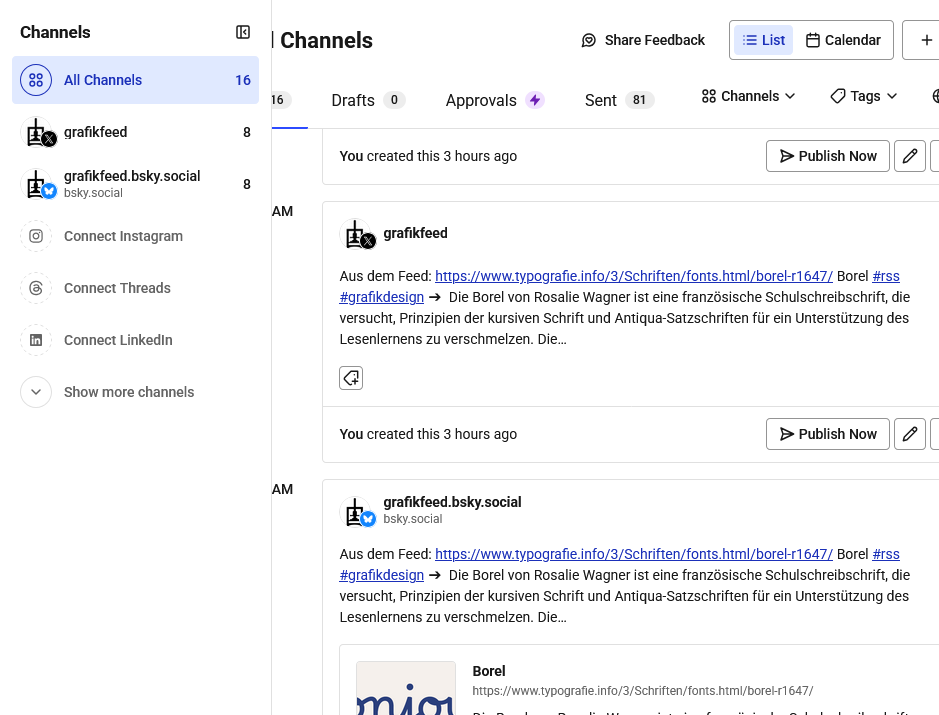
Task: Open grafikfeed X channel in sidebar
Action: pyautogui.click(x=135, y=132)
